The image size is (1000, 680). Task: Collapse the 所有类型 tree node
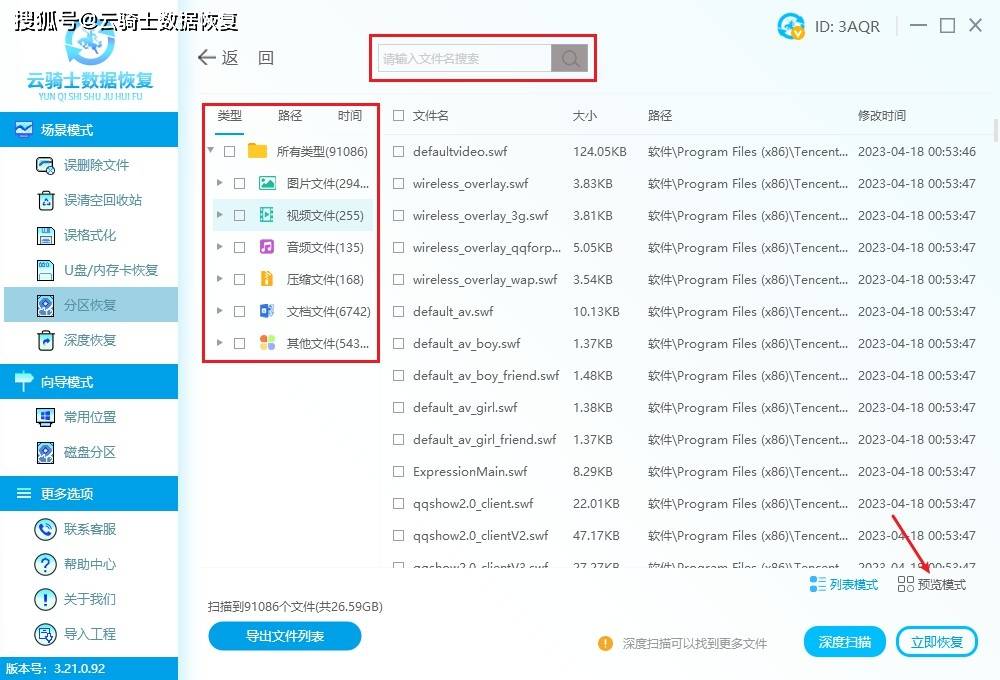pos(211,150)
